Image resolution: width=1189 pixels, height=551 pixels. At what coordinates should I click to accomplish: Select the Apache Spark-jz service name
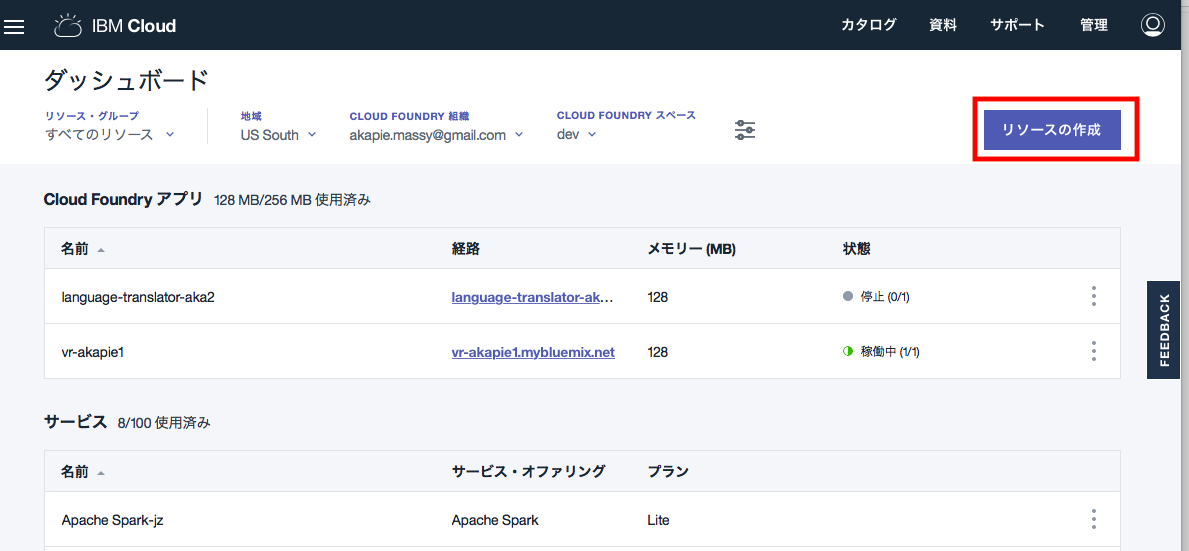click(x=111, y=520)
